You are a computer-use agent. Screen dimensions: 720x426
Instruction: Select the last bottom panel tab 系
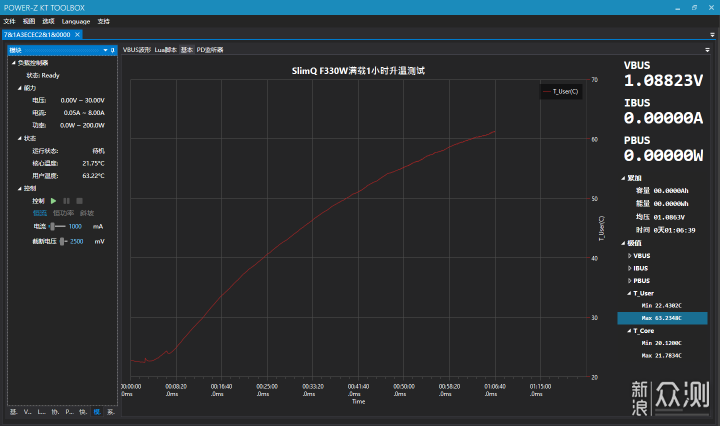click(111, 412)
